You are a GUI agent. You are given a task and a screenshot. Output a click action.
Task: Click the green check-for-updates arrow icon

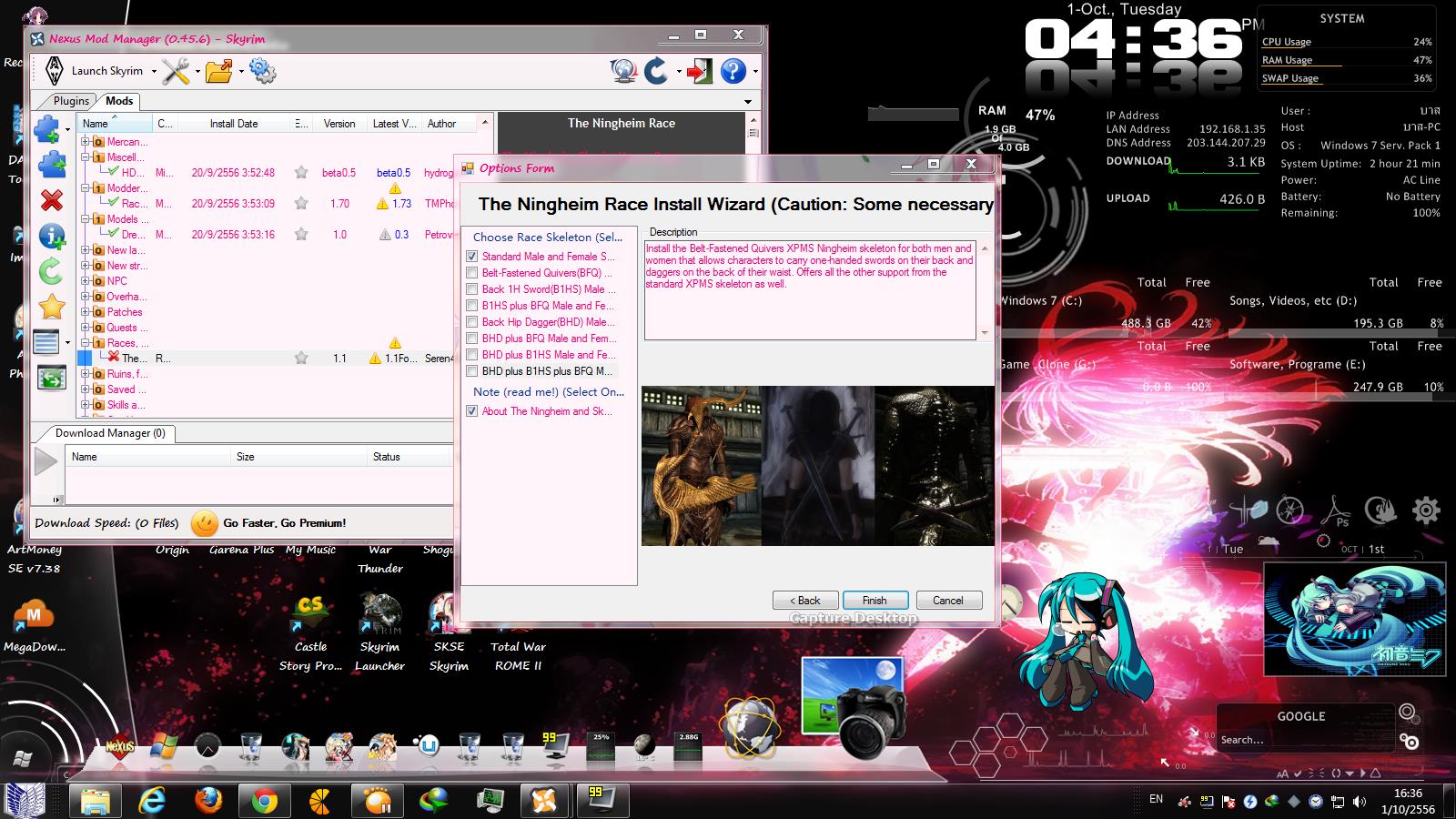coord(51,271)
